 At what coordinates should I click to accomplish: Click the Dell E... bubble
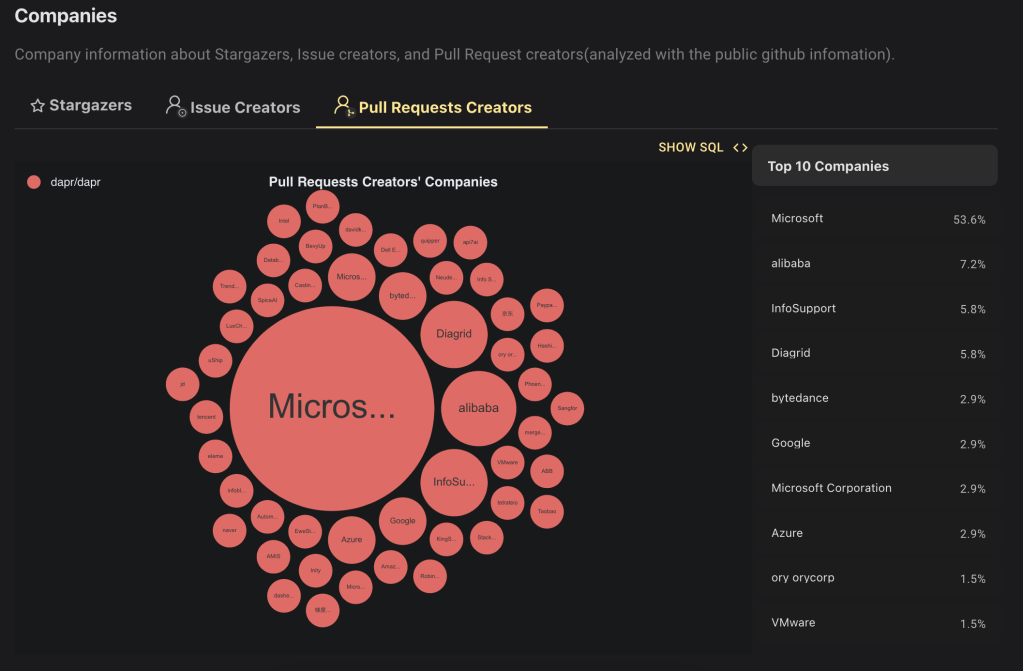point(391,250)
